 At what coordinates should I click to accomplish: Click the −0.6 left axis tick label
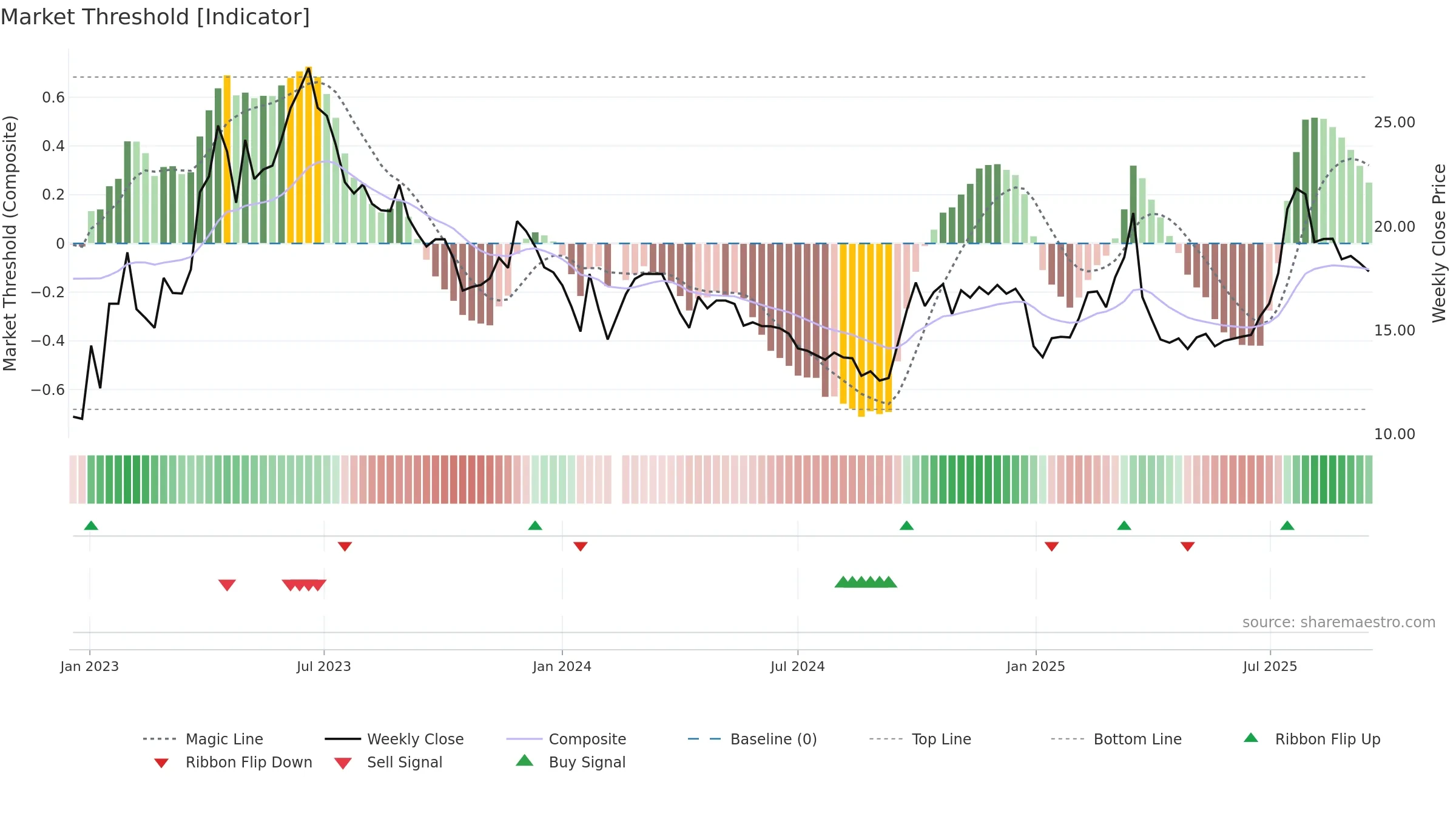(48, 390)
